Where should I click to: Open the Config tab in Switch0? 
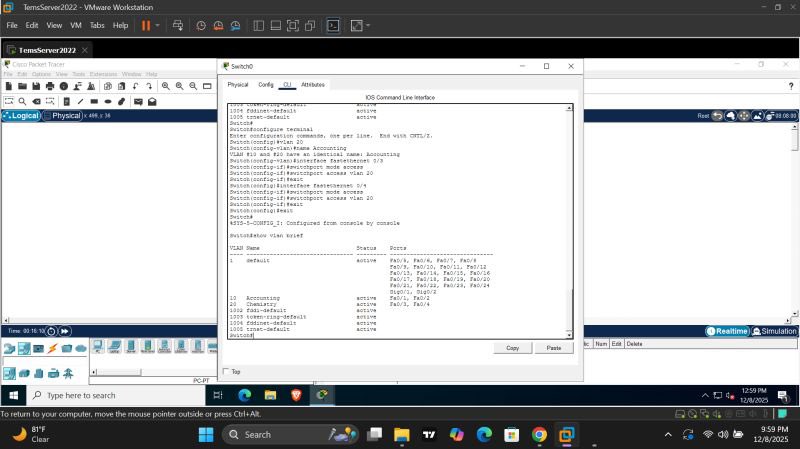tap(266, 85)
